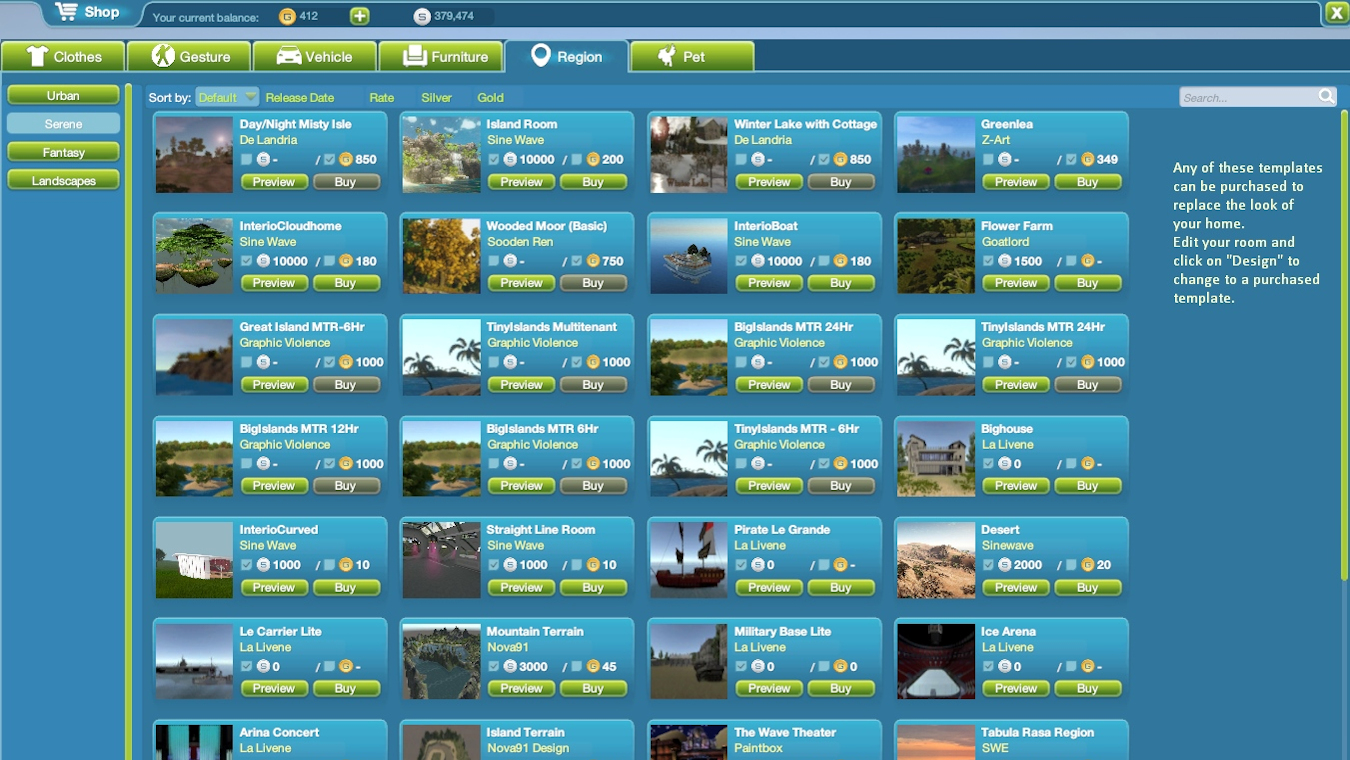
Task: Open the Gesture tab
Action: (x=190, y=57)
